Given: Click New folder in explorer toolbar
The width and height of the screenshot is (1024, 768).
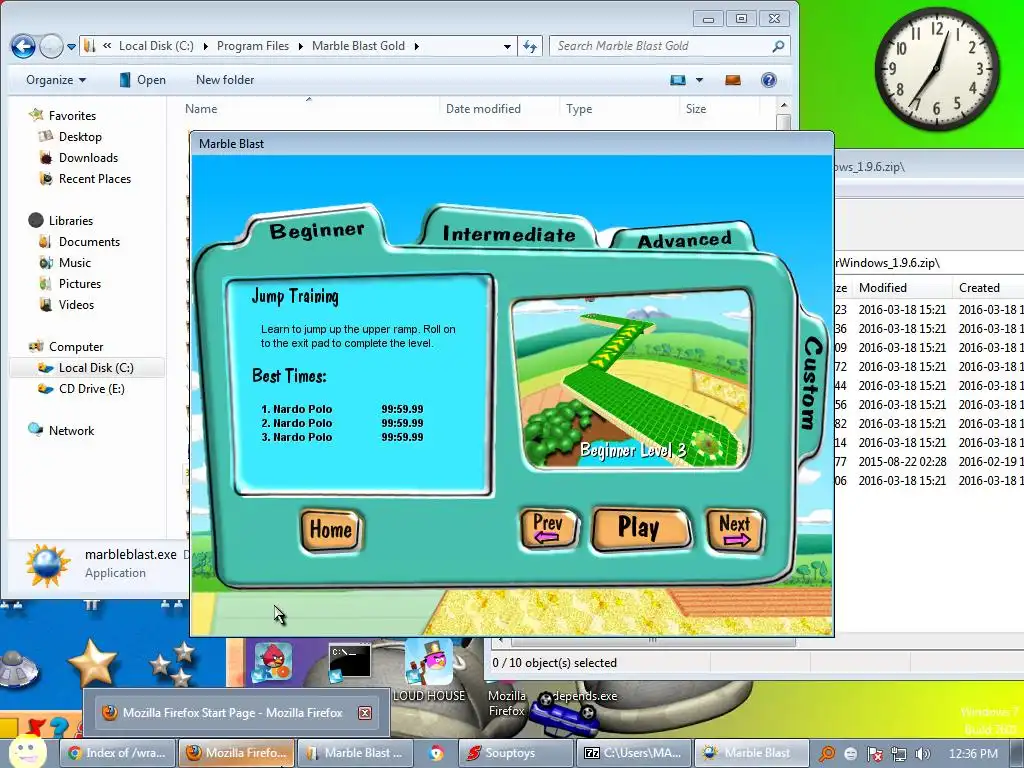Looking at the screenshot, I should click(225, 80).
